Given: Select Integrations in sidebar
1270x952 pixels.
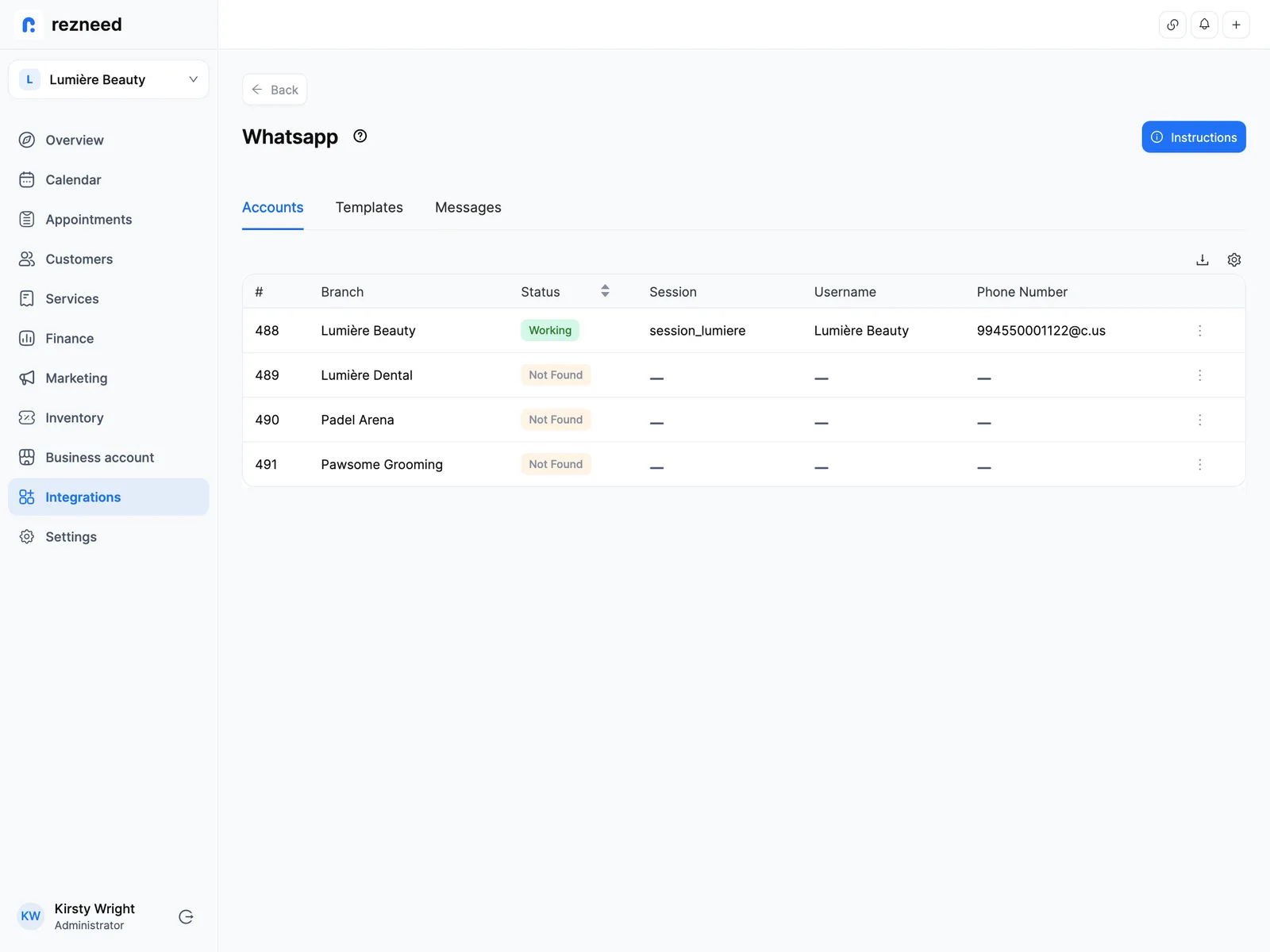Looking at the screenshot, I should point(109,497).
